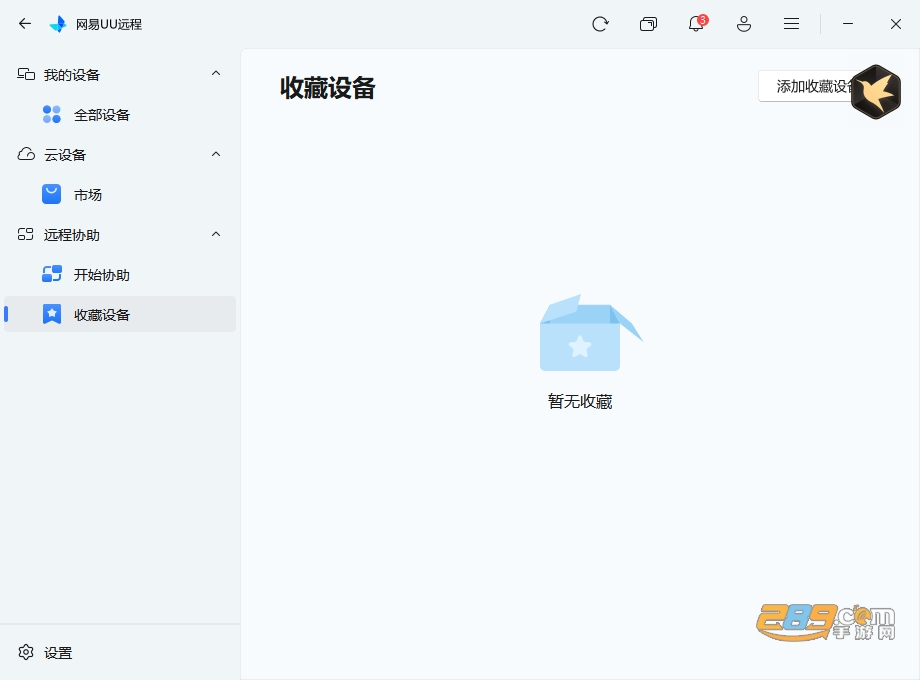This screenshot has height=680, width=920.
Task: Click the 全部设备 four-dot icon
Action: point(52,114)
